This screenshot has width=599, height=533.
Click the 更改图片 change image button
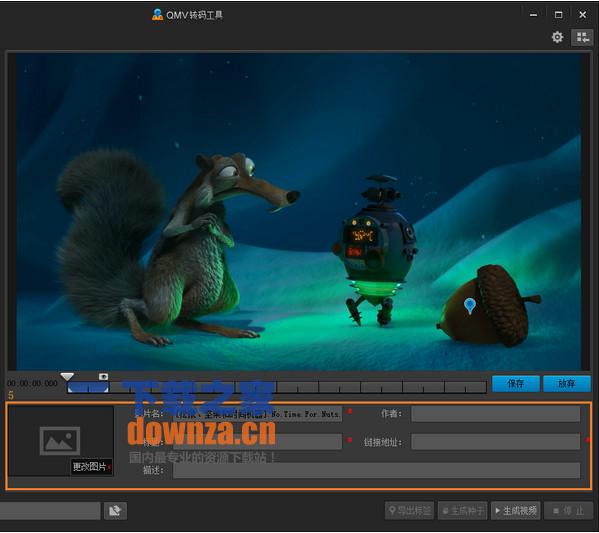tap(92, 467)
